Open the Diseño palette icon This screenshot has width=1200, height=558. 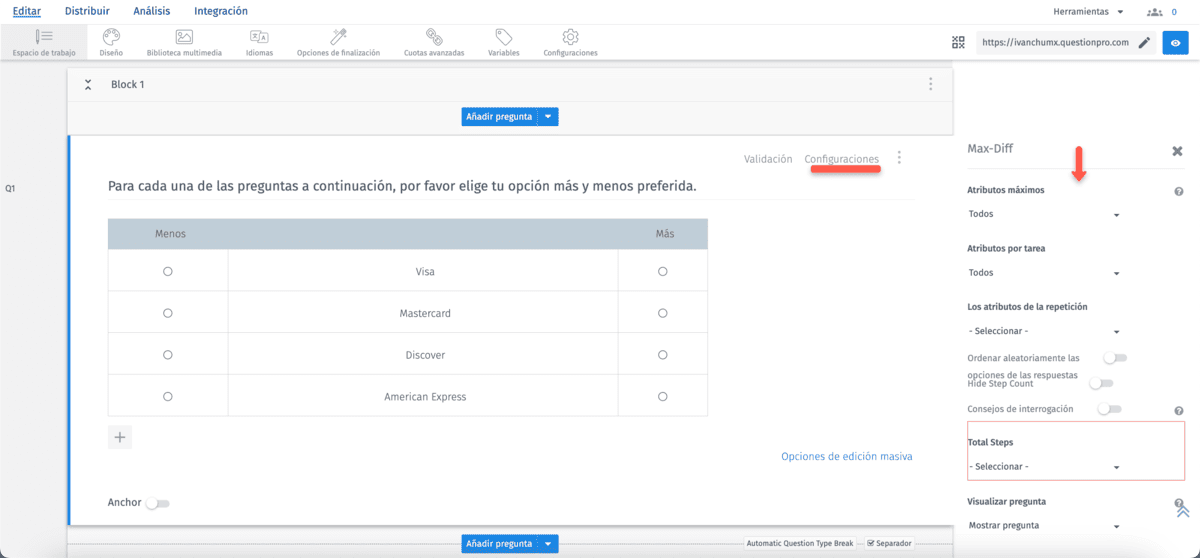pos(111,37)
